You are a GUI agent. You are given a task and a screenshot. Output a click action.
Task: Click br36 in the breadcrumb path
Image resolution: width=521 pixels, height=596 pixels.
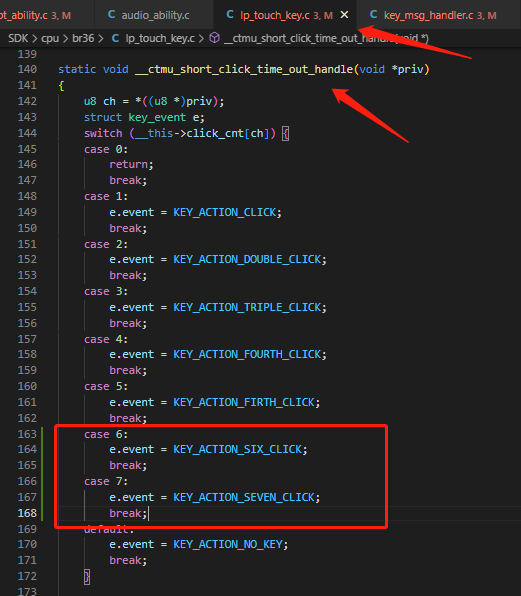click(x=83, y=38)
